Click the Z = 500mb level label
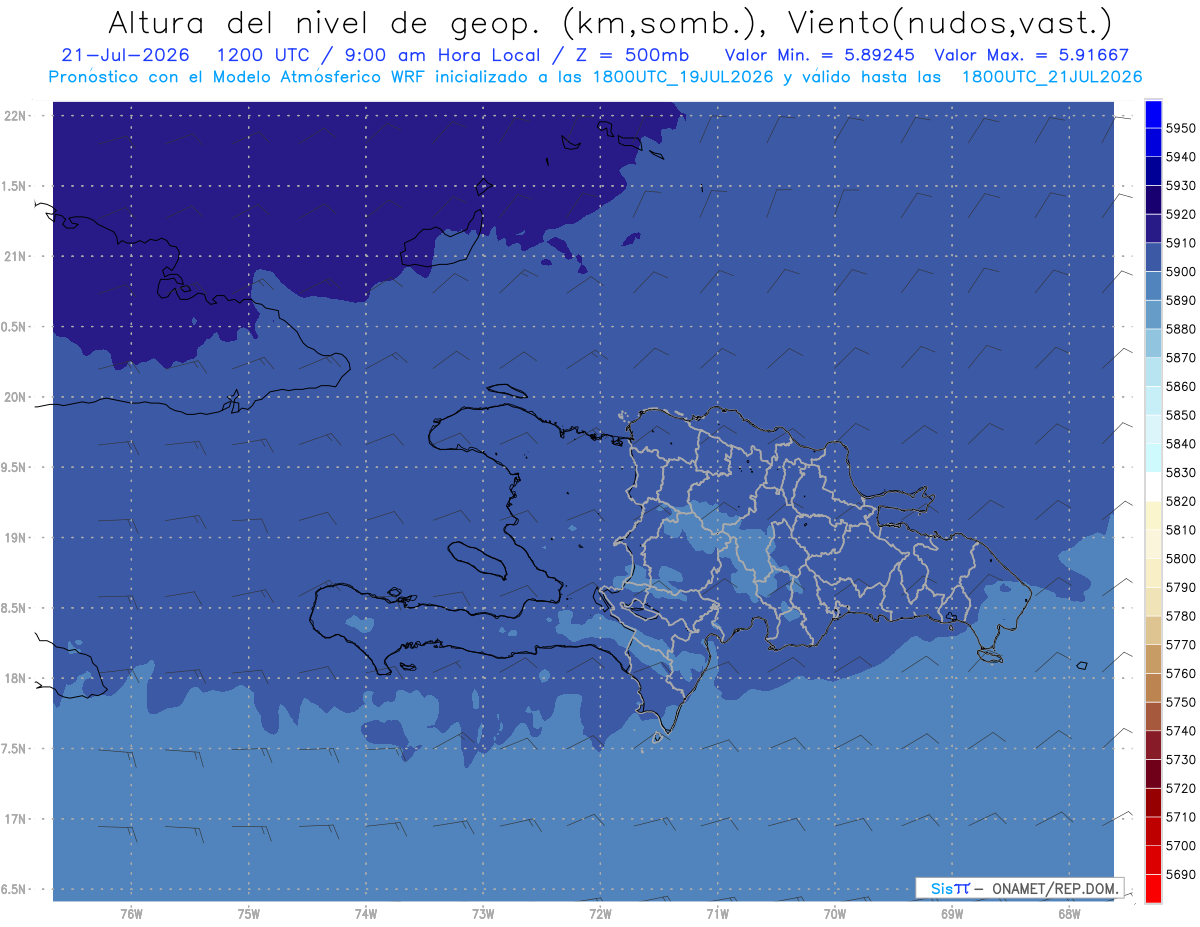Viewport: 1200px width, 927px height. 633,55
